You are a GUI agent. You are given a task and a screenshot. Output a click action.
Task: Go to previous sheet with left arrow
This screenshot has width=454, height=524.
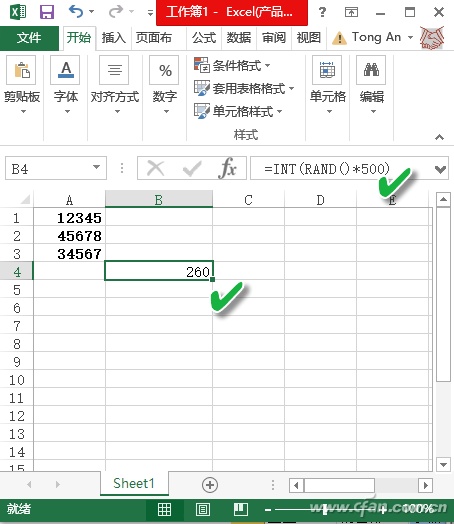29,484
